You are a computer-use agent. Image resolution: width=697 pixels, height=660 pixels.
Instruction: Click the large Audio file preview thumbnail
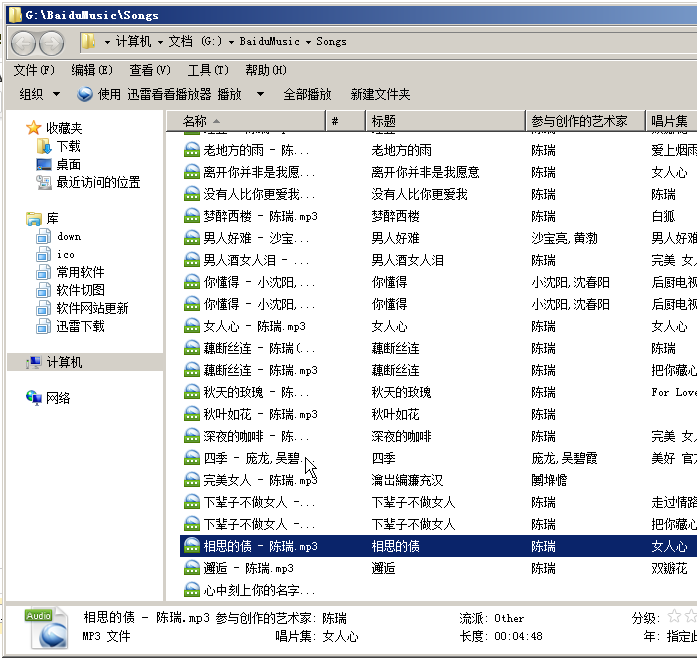[x=47, y=628]
